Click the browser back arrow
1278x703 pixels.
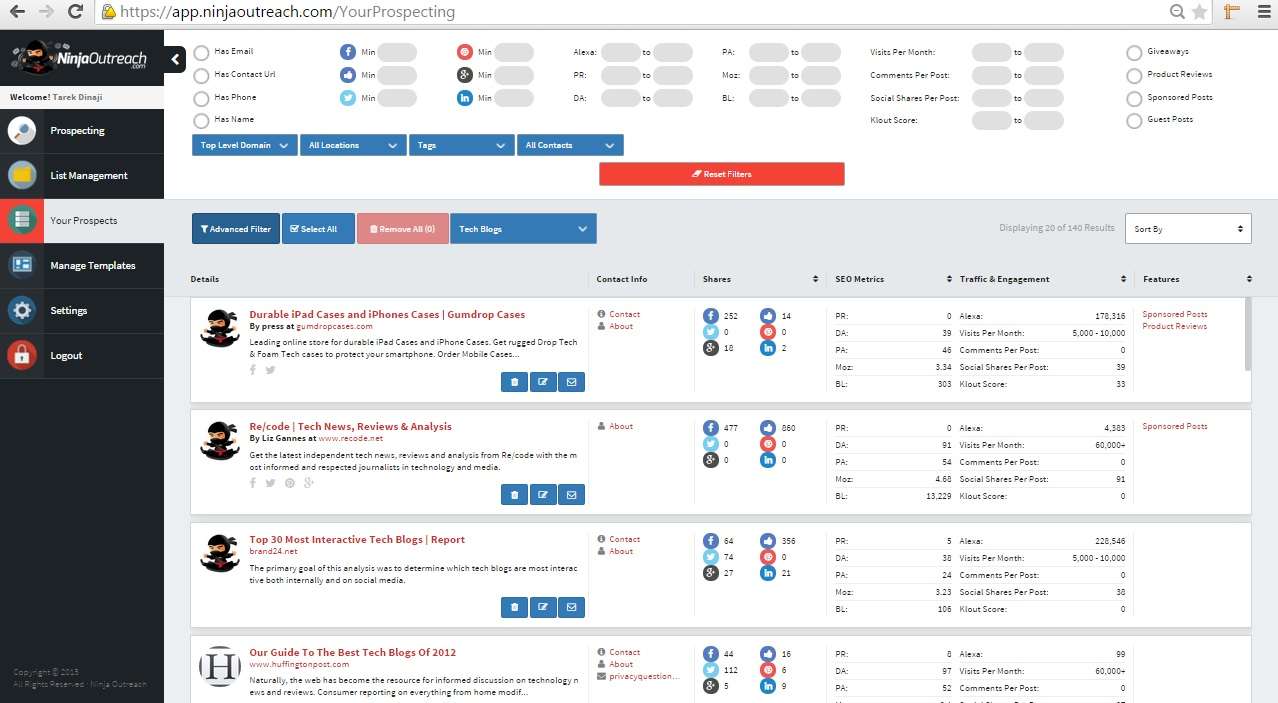17,12
